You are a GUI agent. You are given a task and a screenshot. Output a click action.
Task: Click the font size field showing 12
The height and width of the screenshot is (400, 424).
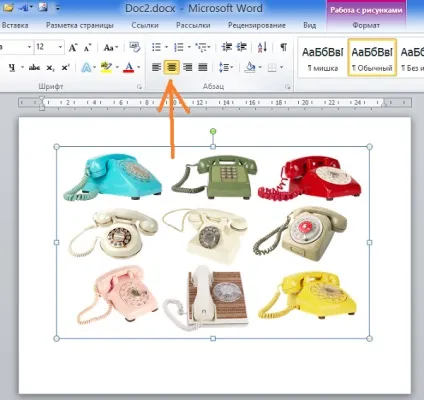coord(46,47)
